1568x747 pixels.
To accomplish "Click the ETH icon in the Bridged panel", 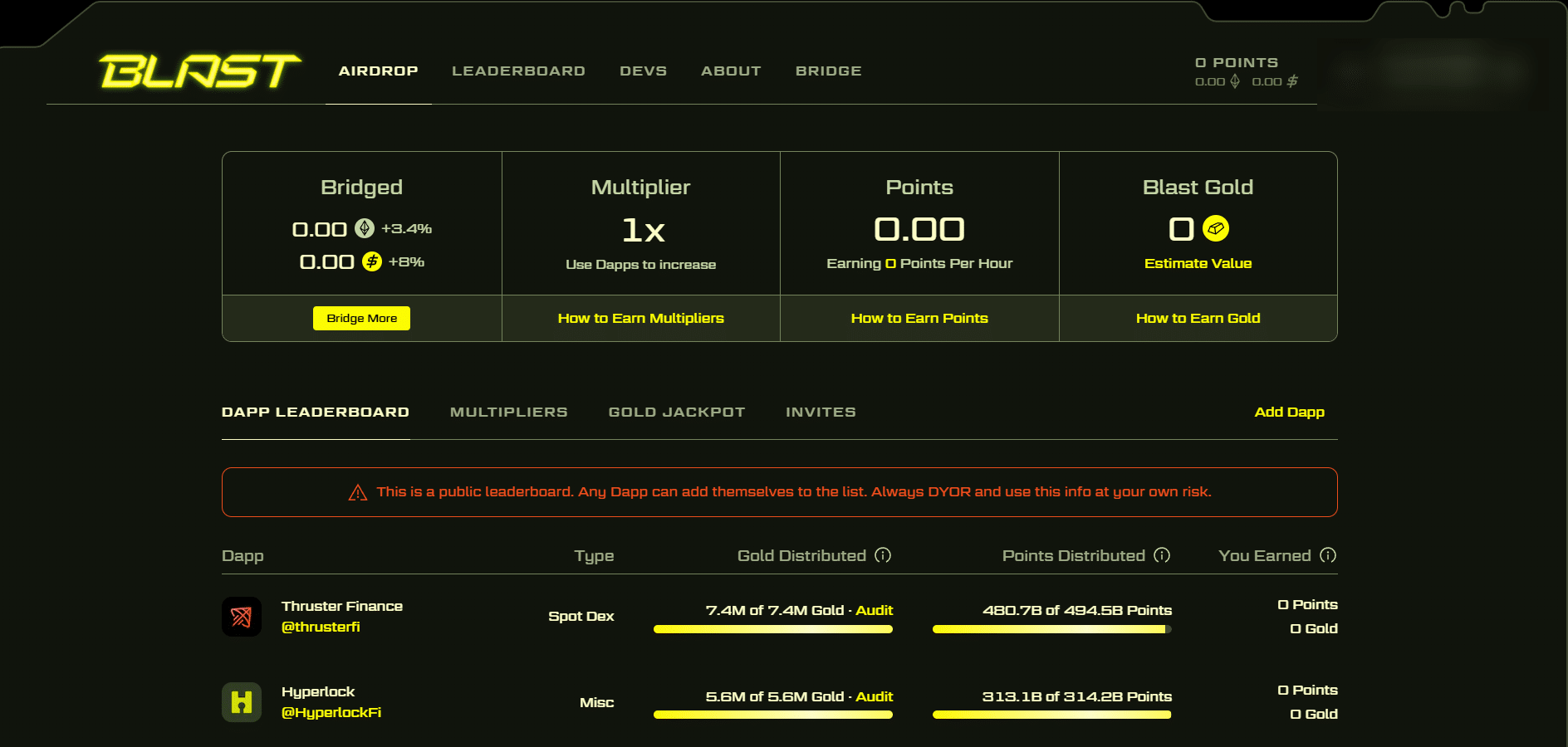I will [x=364, y=228].
